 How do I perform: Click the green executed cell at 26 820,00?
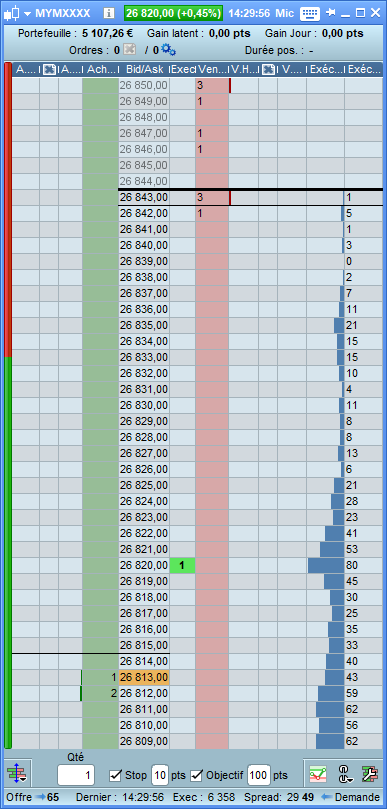click(183, 565)
